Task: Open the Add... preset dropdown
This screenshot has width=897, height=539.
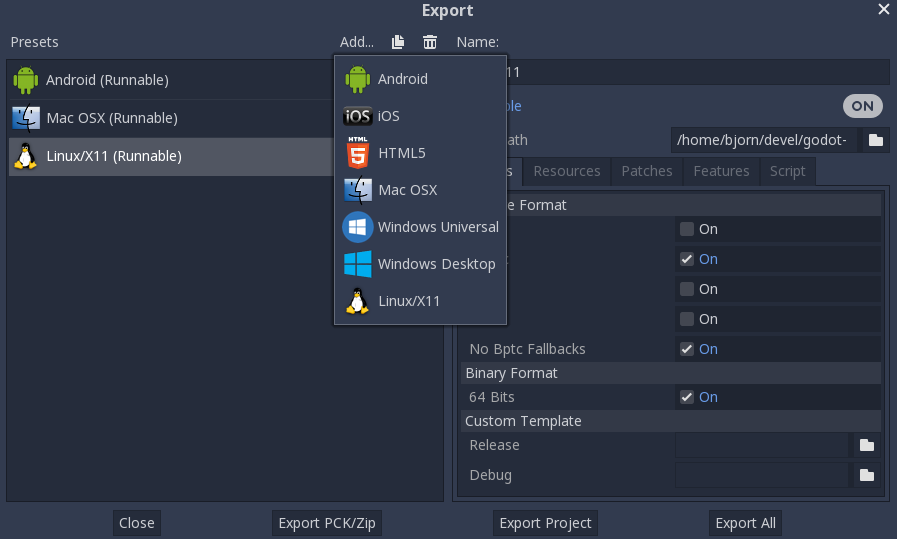Action: tap(356, 42)
